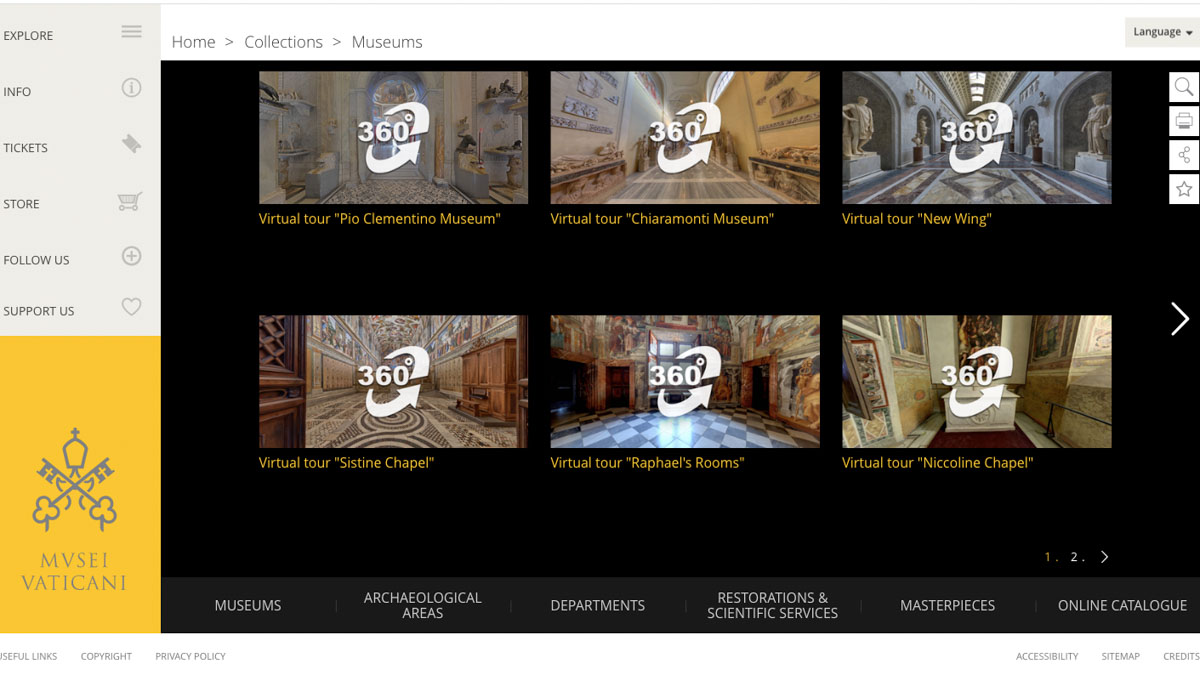Open the ONLINE CATALOGUE tab
Viewport: 1200px width, 675px height.
click(1122, 605)
